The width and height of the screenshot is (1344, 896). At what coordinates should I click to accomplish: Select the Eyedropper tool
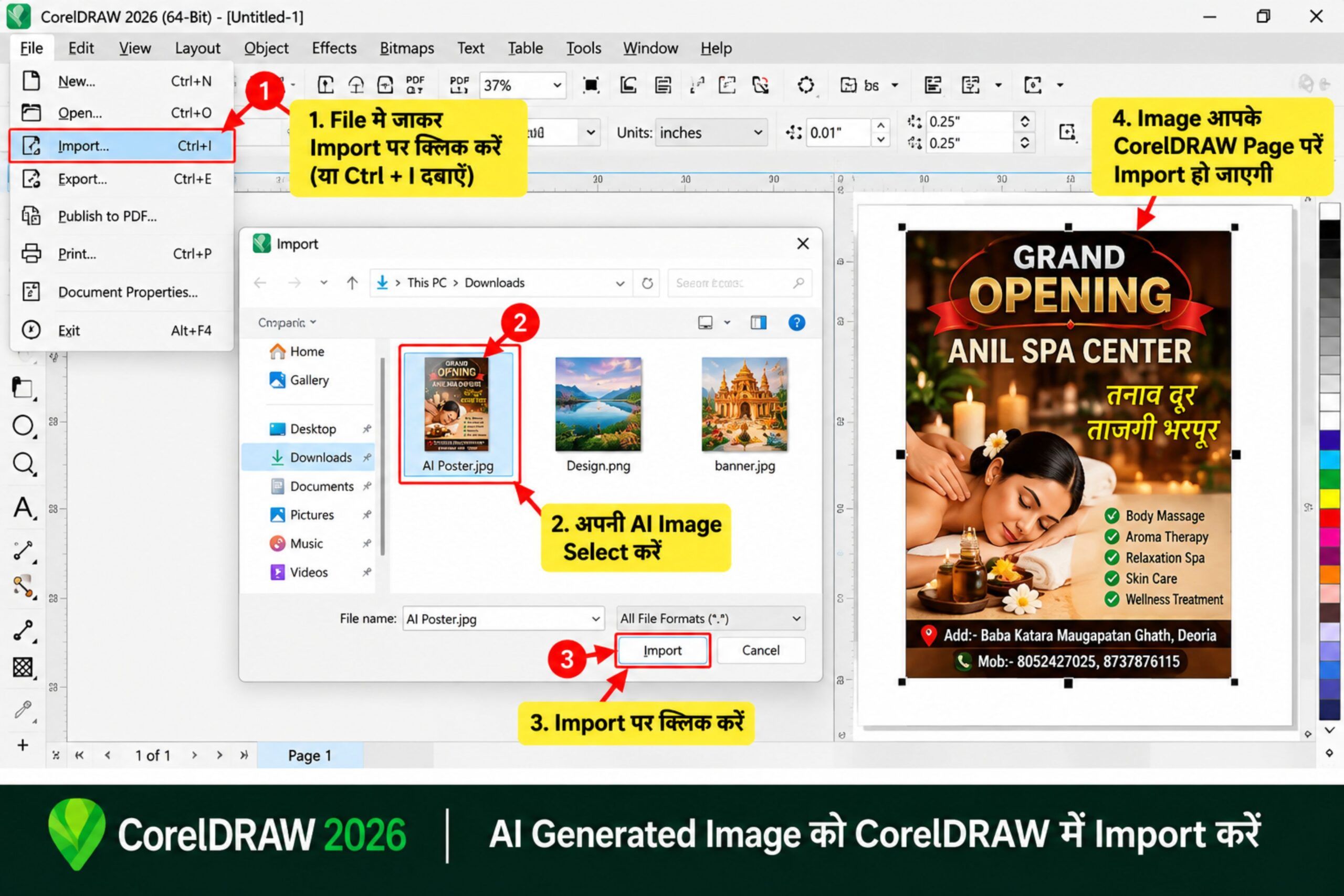[x=23, y=709]
